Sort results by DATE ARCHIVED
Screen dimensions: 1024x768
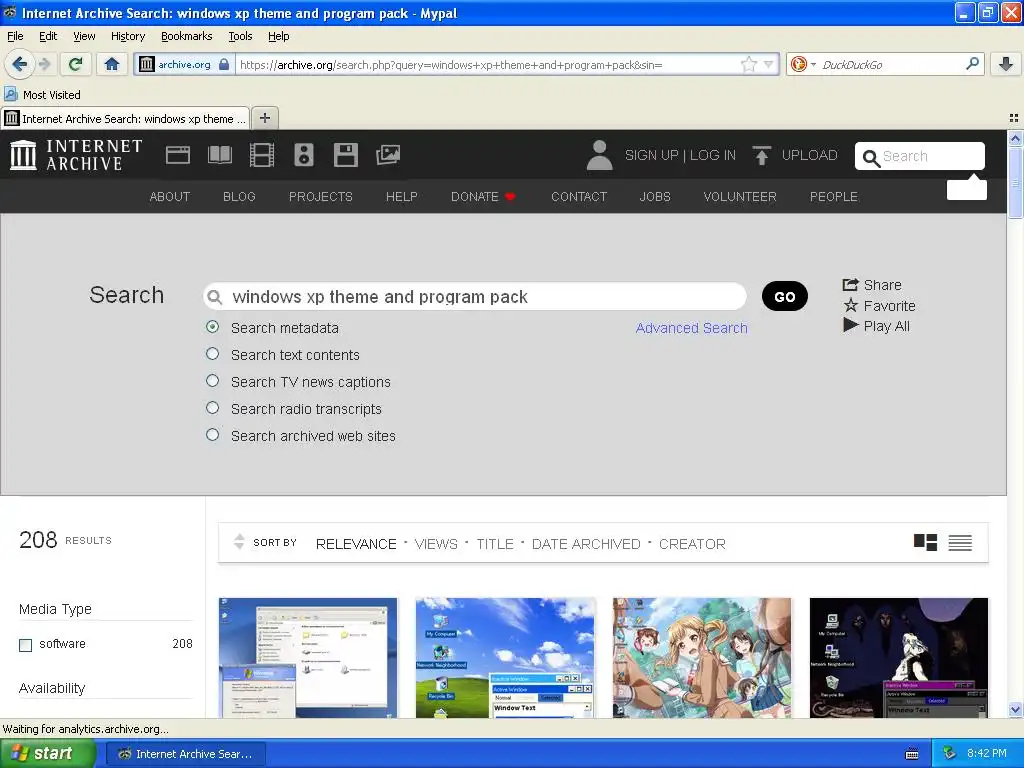[586, 544]
